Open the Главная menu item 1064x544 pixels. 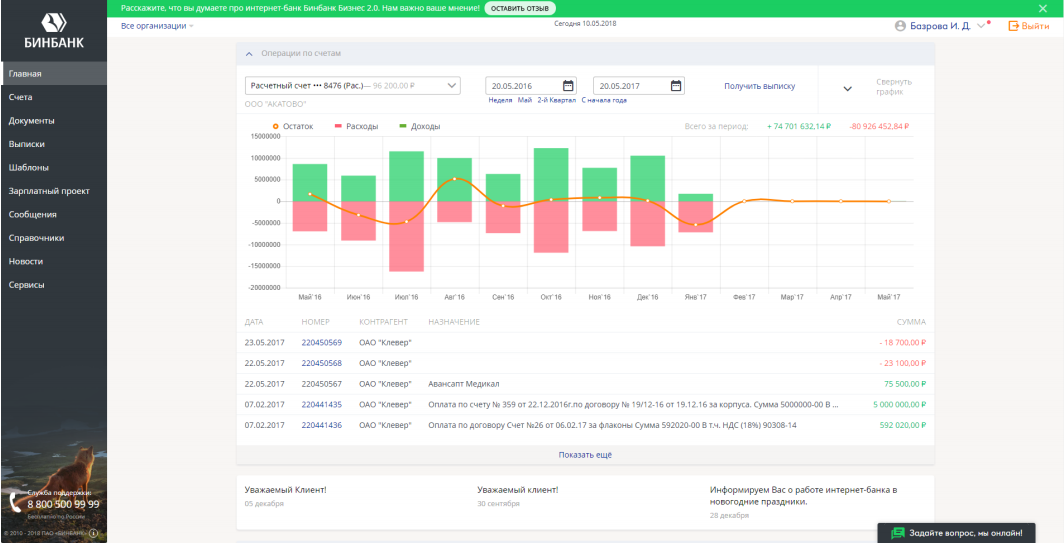(54, 73)
